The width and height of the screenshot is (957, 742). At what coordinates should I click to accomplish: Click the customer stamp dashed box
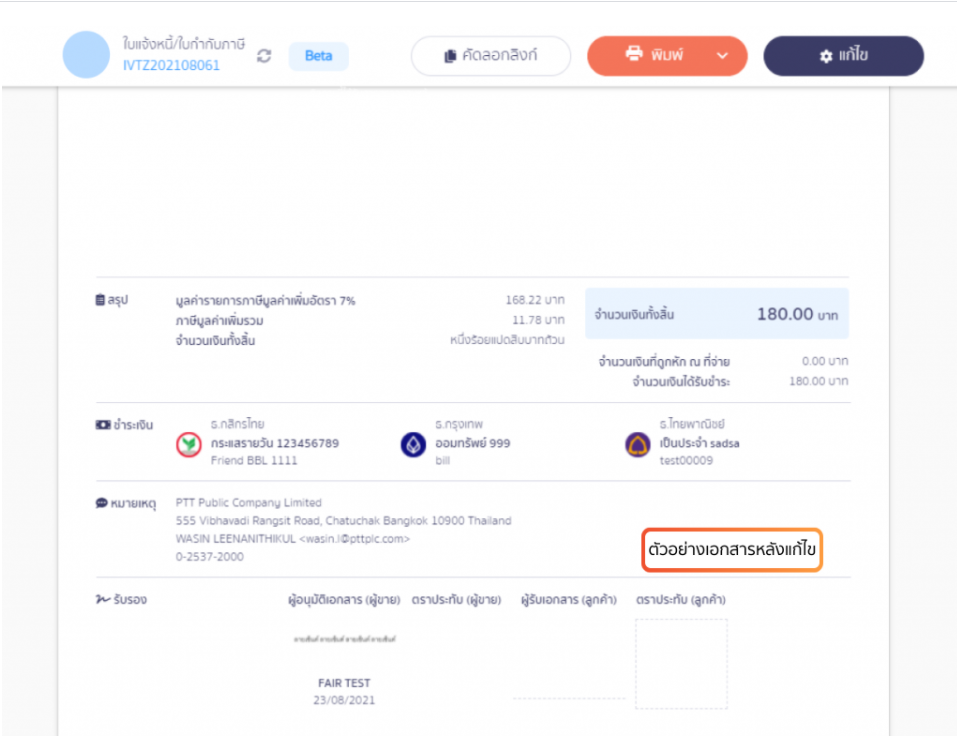click(x=681, y=663)
